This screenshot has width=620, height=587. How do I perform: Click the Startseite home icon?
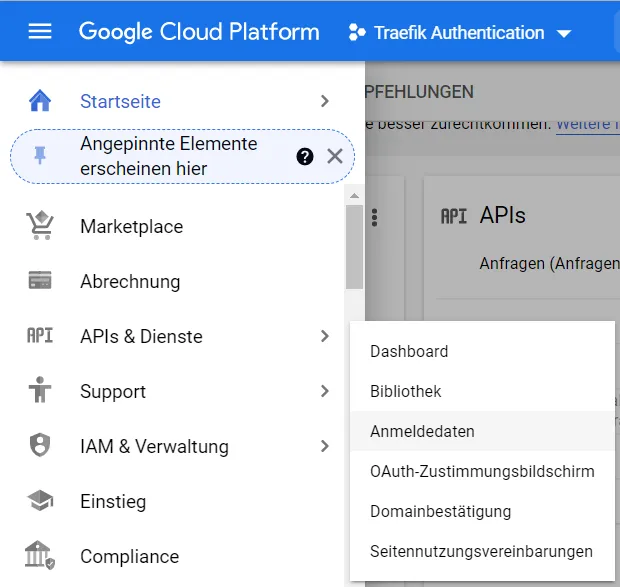click(x=40, y=101)
